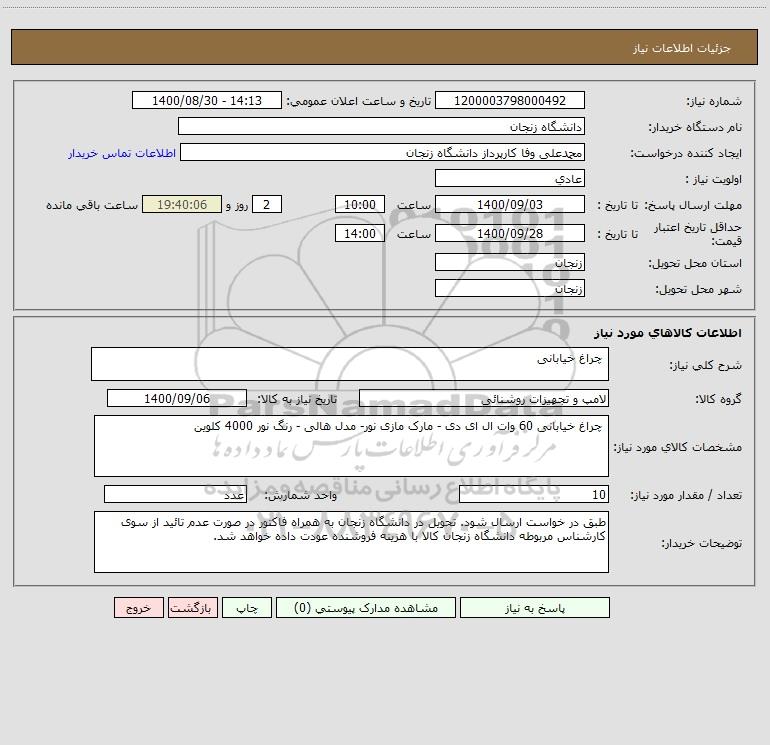
Task: Click goods need date 1400/09/06
Action: [x=177, y=398]
